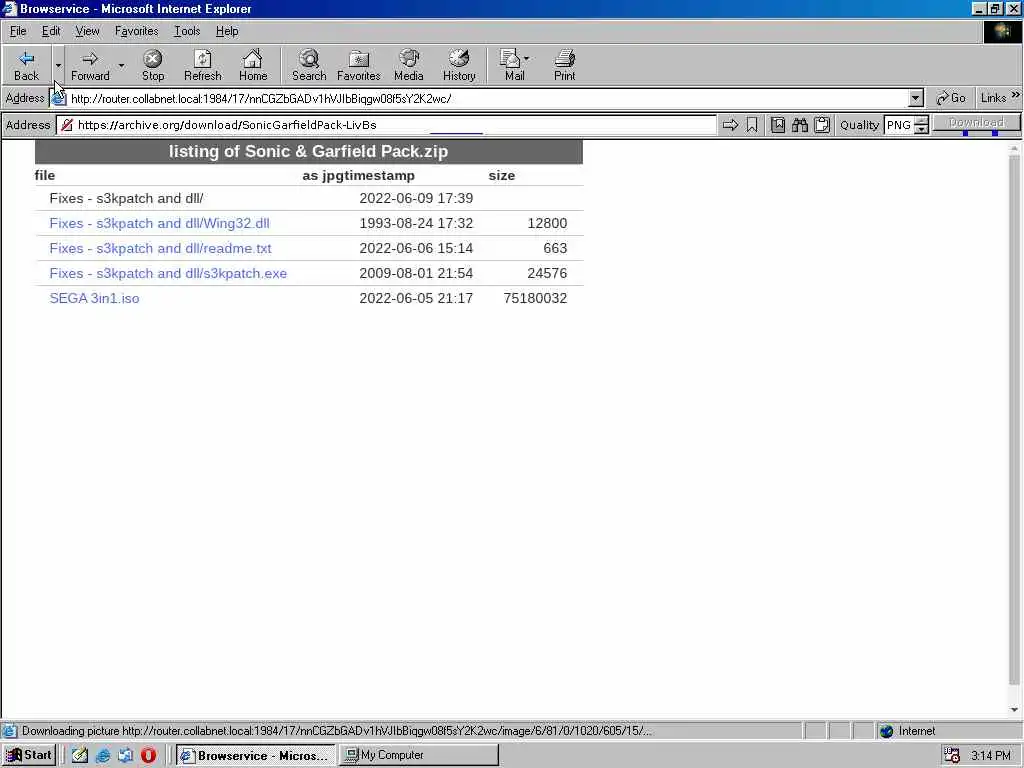Click the Download button
Screen dimensions: 1024x768
(976, 123)
